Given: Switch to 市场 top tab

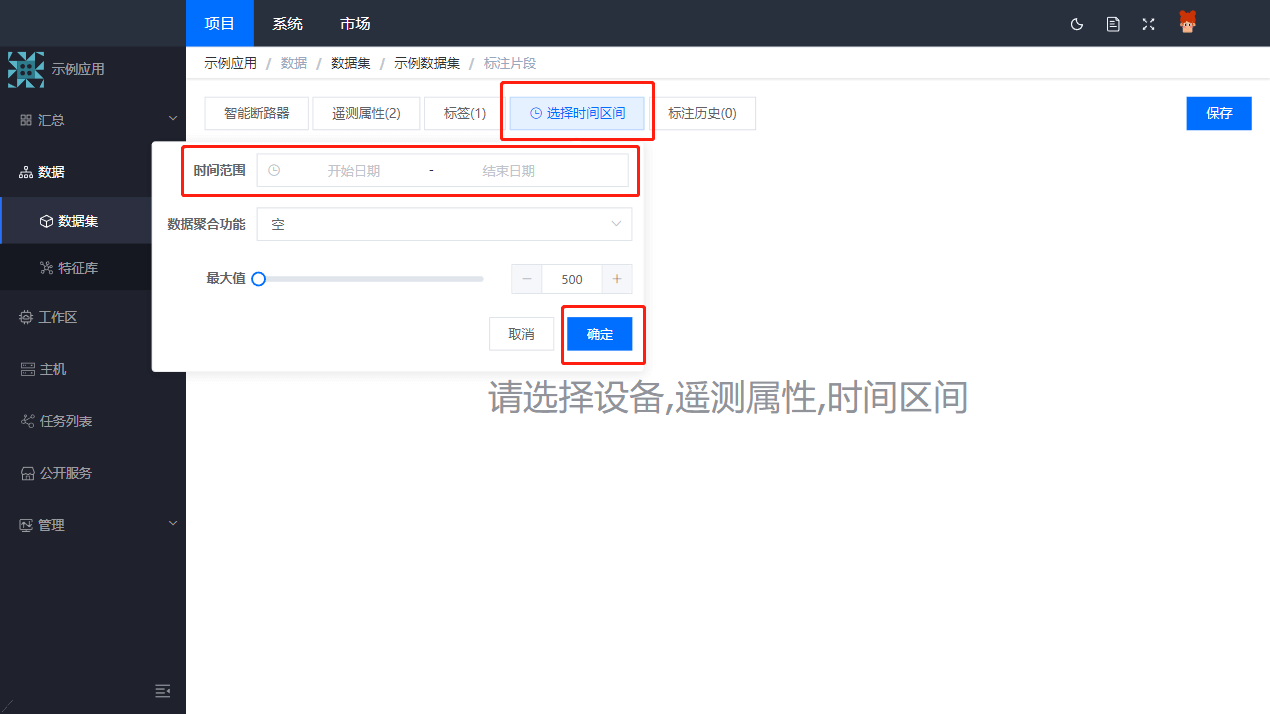Looking at the screenshot, I should tap(355, 23).
